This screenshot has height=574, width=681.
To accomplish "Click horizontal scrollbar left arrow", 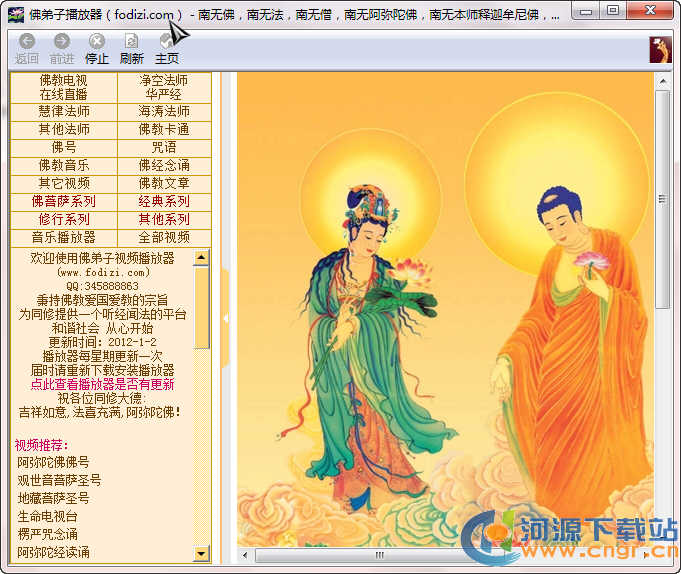I will click(x=245, y=555).
